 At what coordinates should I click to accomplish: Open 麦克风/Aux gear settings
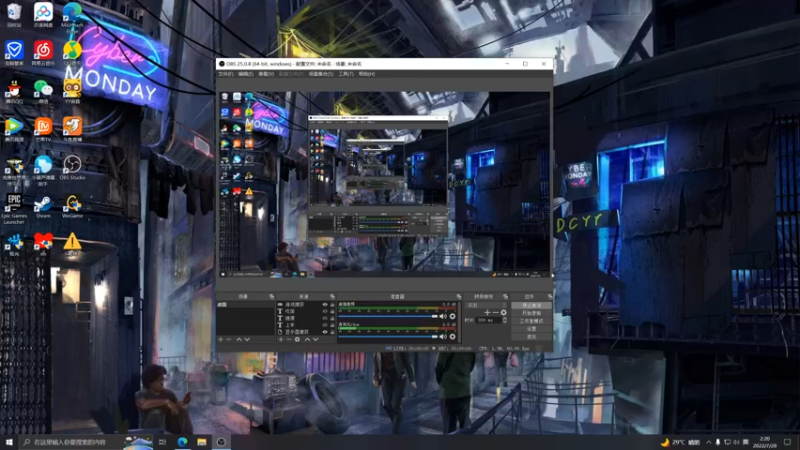[452, 336]
